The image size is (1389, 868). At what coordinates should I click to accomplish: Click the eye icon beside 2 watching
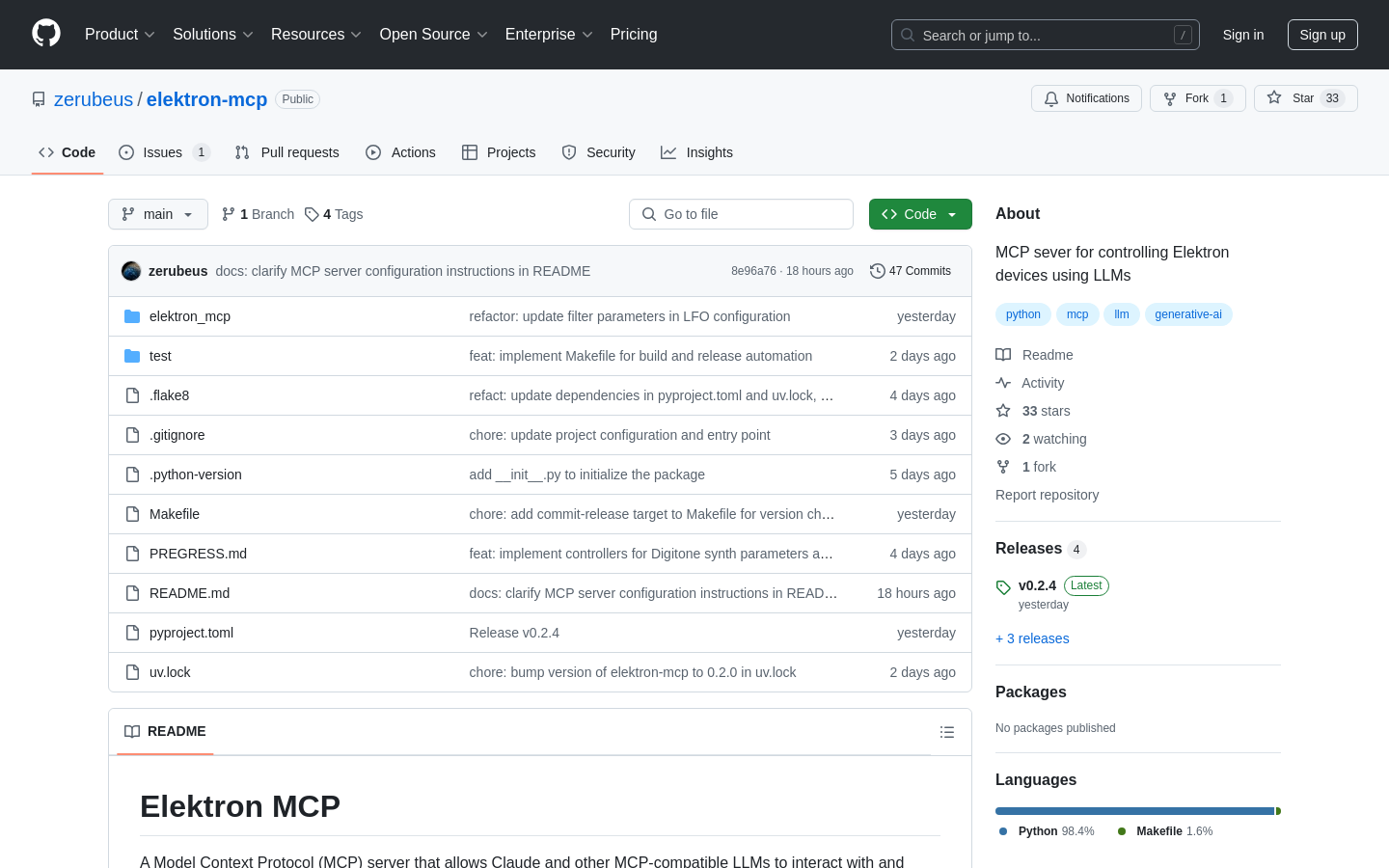1003,439
